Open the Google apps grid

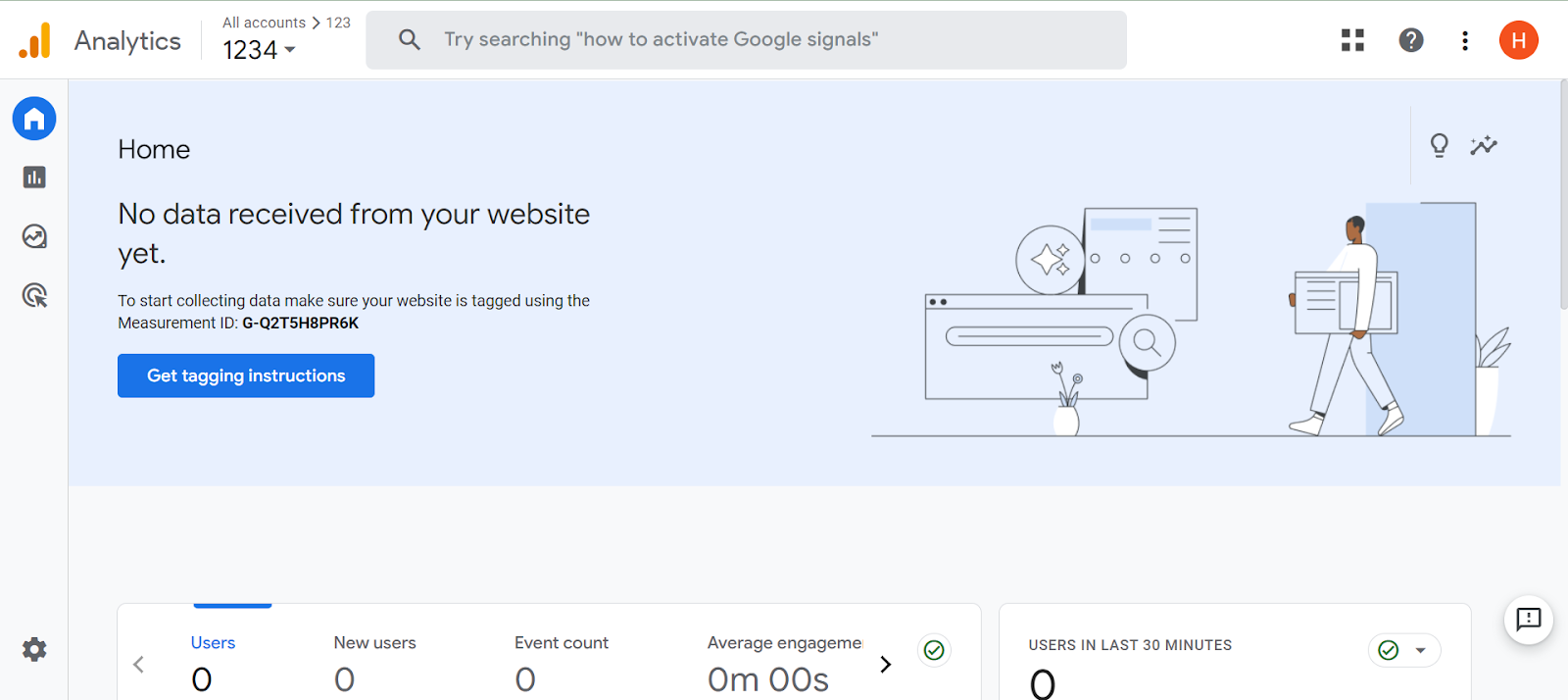click(1352, 40)
